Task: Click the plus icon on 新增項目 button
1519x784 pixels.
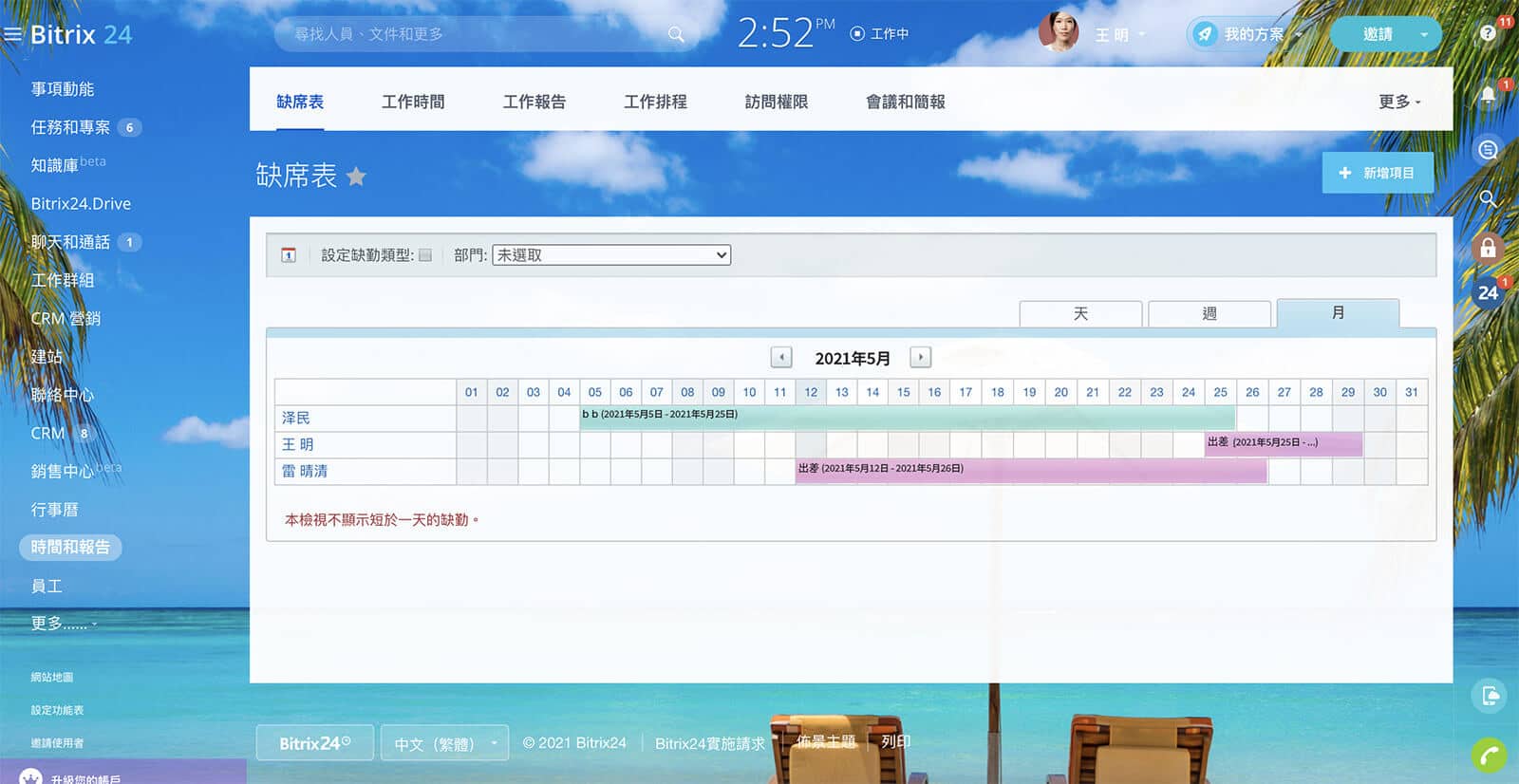Action: (x=1344, y=173)
